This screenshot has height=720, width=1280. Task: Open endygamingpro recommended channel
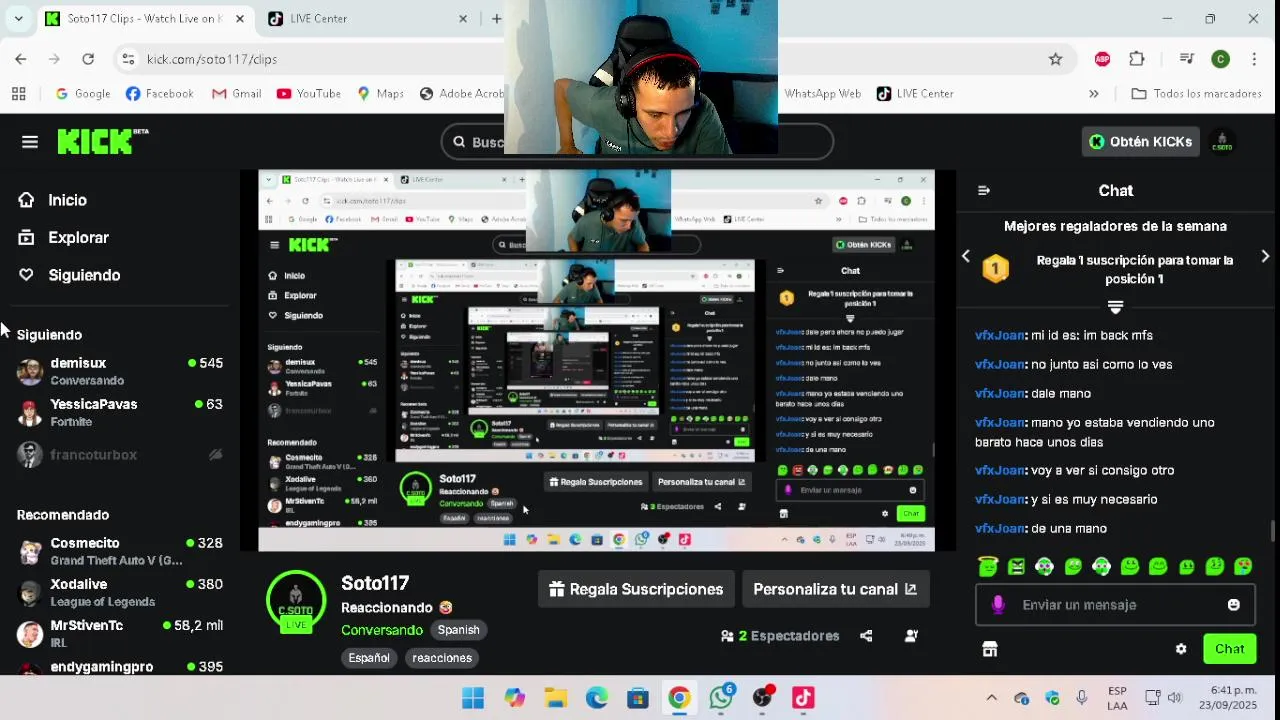[x=120, y=667]
